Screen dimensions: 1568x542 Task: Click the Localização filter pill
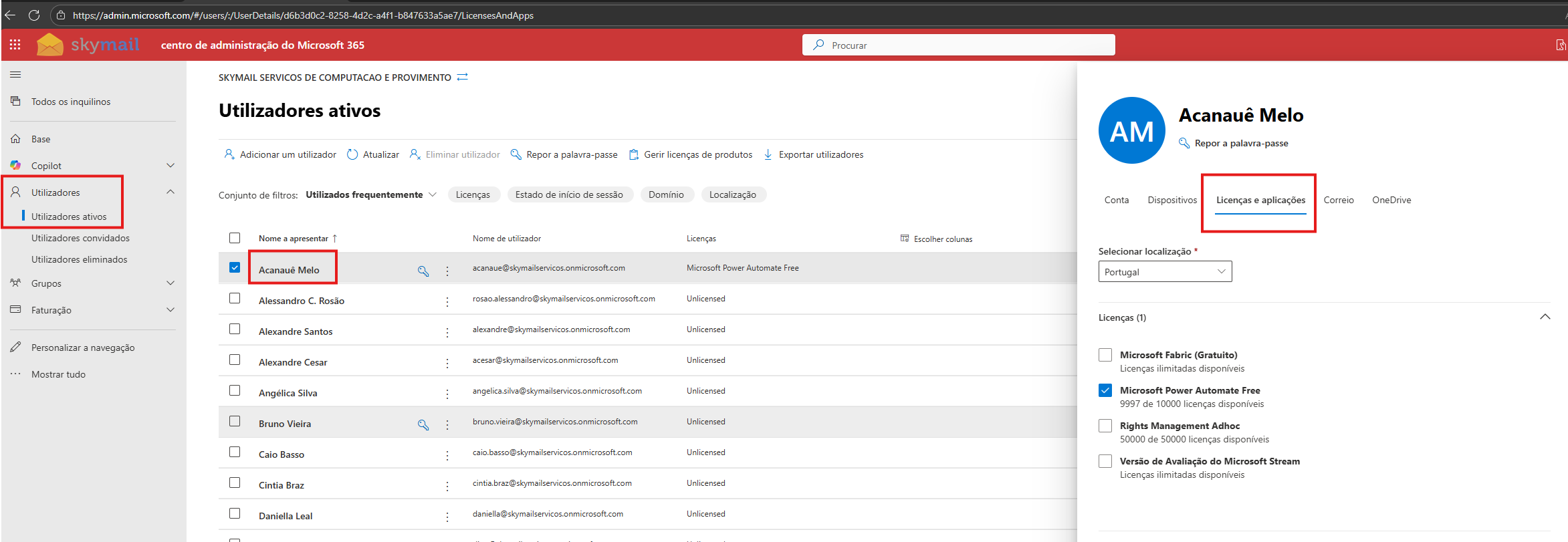tap(733, 194)
